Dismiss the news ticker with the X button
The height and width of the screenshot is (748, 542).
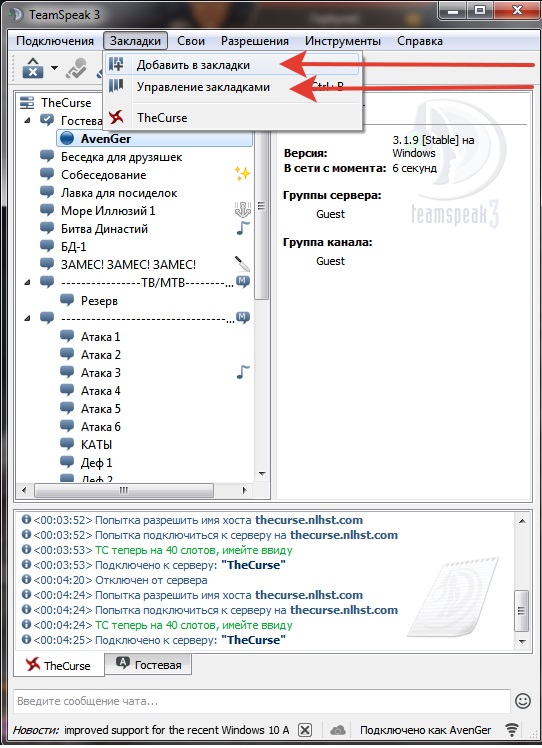pos(305,730)
